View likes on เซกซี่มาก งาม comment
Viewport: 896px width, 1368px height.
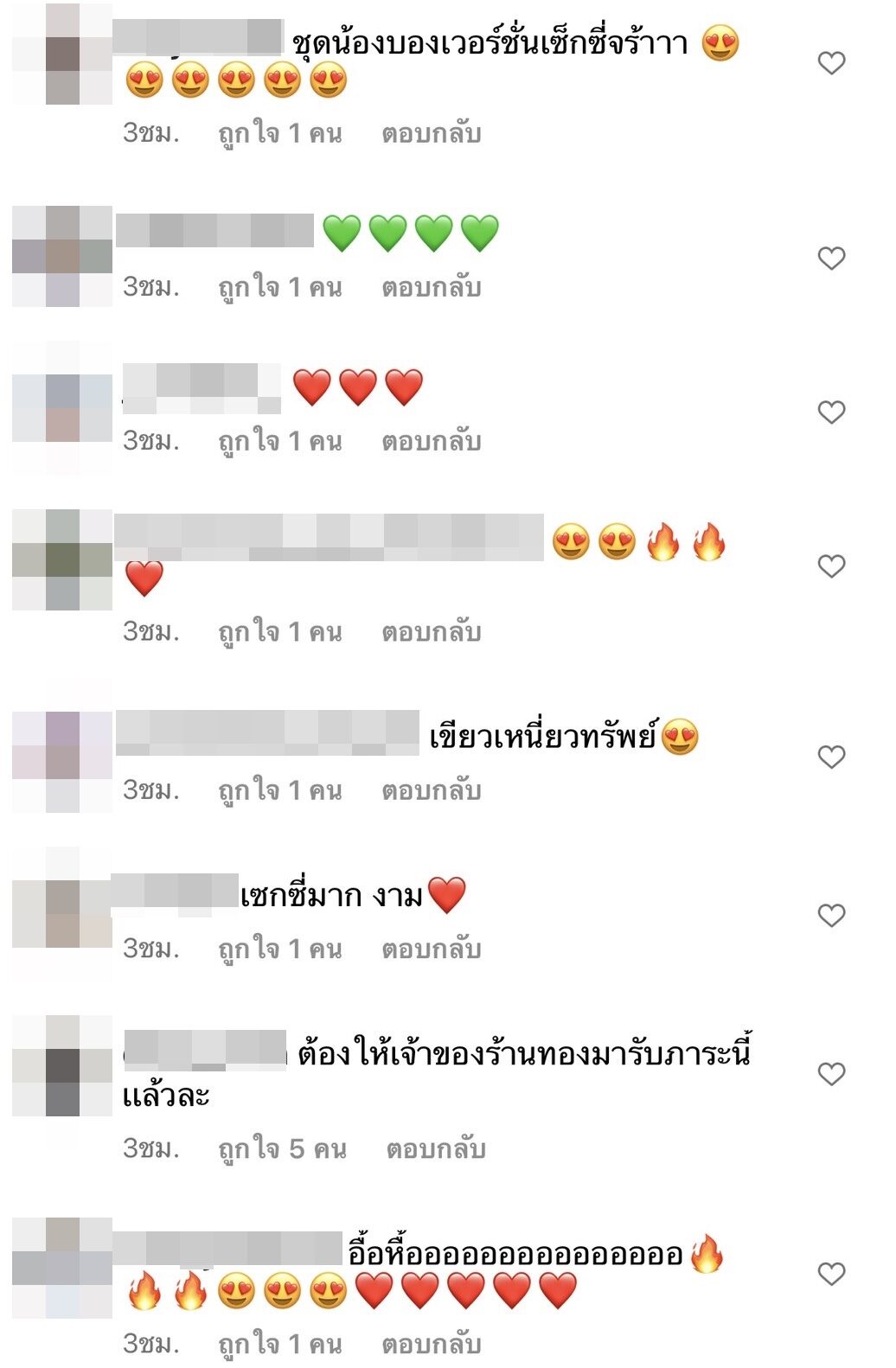point(280,949)
